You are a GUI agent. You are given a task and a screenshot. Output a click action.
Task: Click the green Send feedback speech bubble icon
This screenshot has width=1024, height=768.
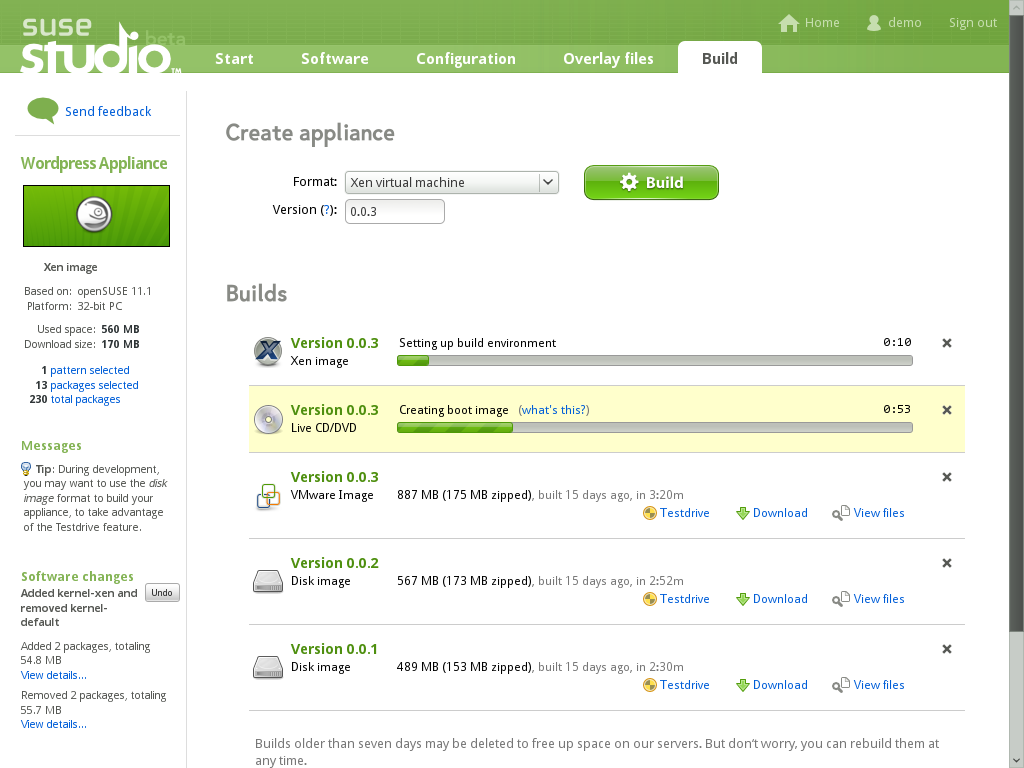pyautogui.click(x=42, y=110)
